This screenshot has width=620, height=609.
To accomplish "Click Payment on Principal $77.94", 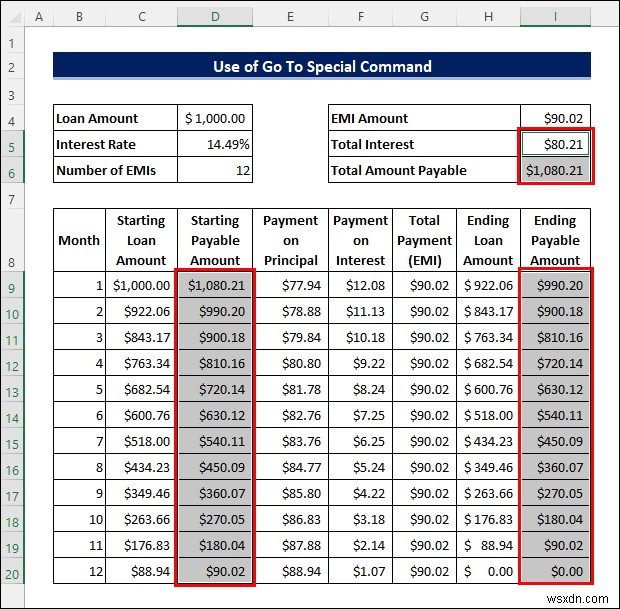I will 290,285.
